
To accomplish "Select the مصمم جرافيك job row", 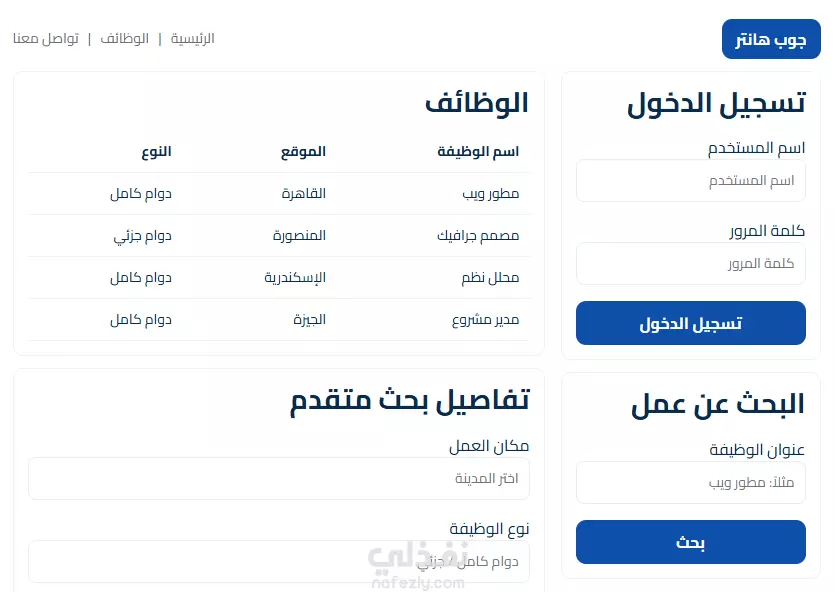I will coord(279,236).
